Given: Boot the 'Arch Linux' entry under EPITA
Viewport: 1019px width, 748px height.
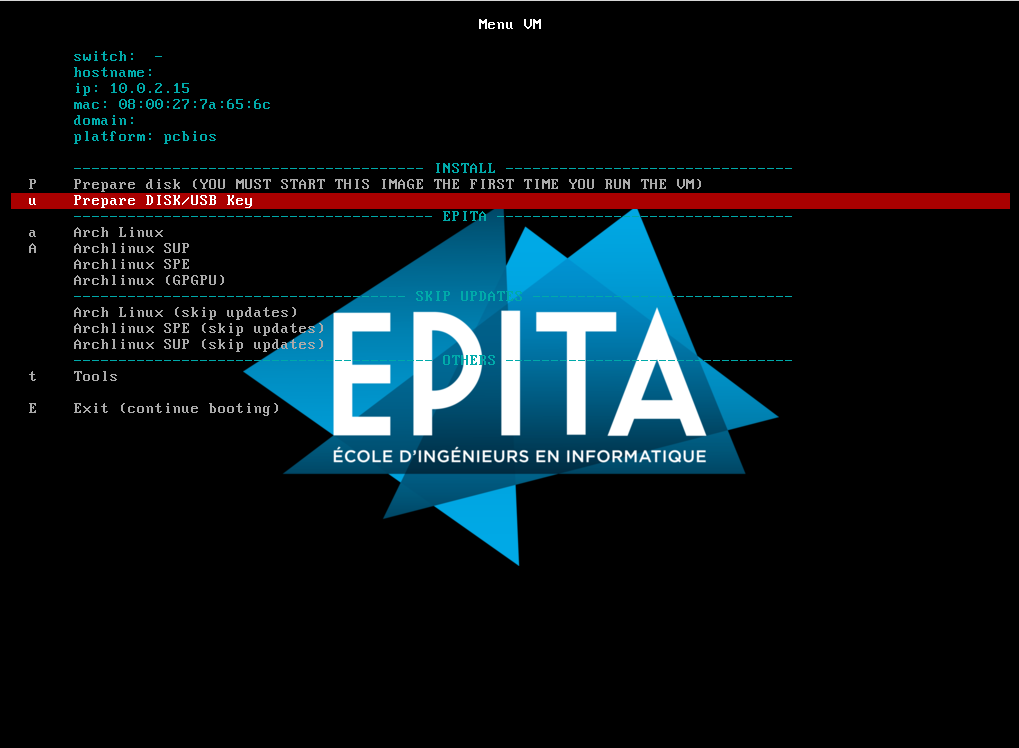Looking at the screenshot, I should pos(118,233).
